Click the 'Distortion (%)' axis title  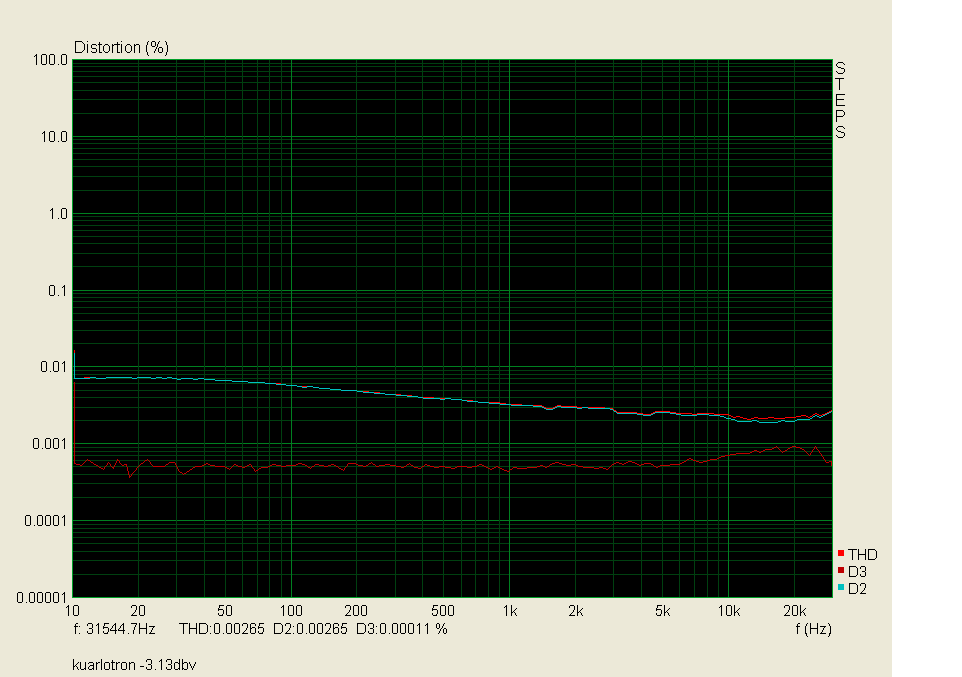tap(121, 47)
